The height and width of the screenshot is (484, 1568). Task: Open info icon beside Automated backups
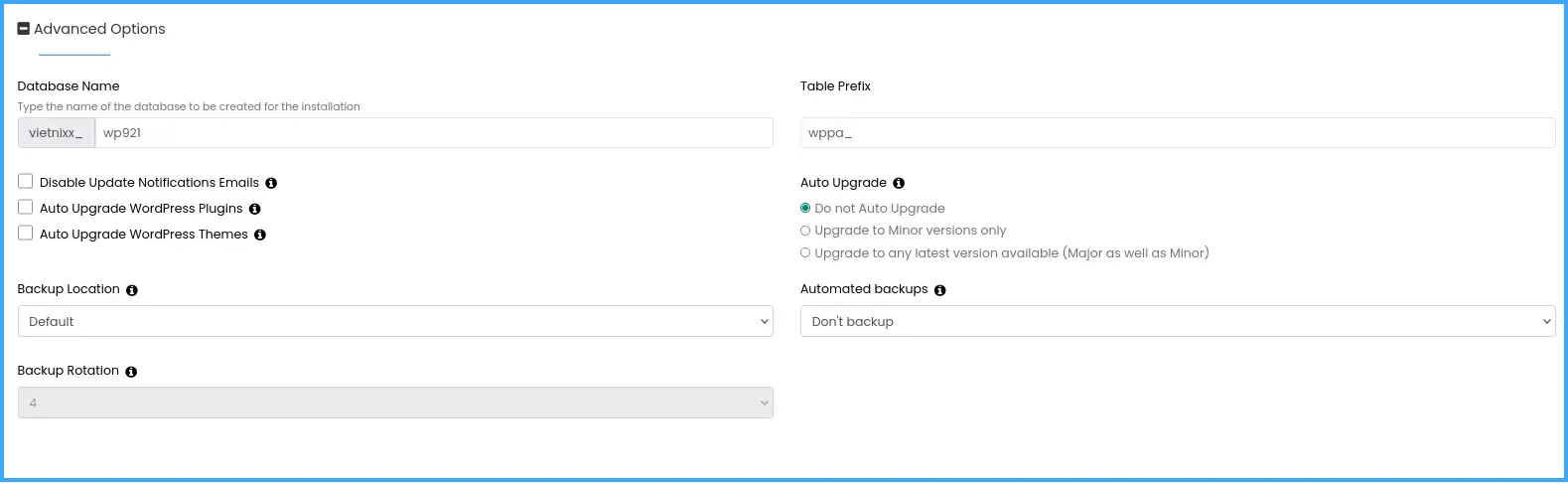(x=940, y=290)
